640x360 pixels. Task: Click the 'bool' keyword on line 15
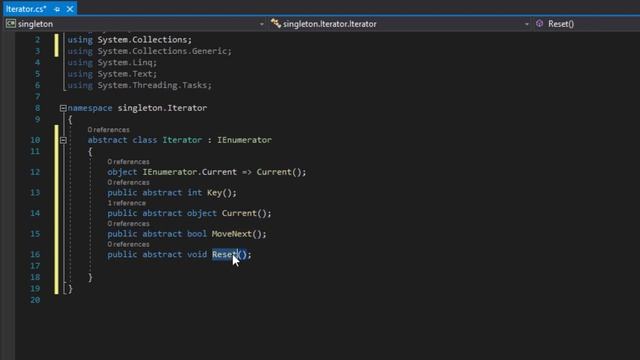click(x=197, y=234)
